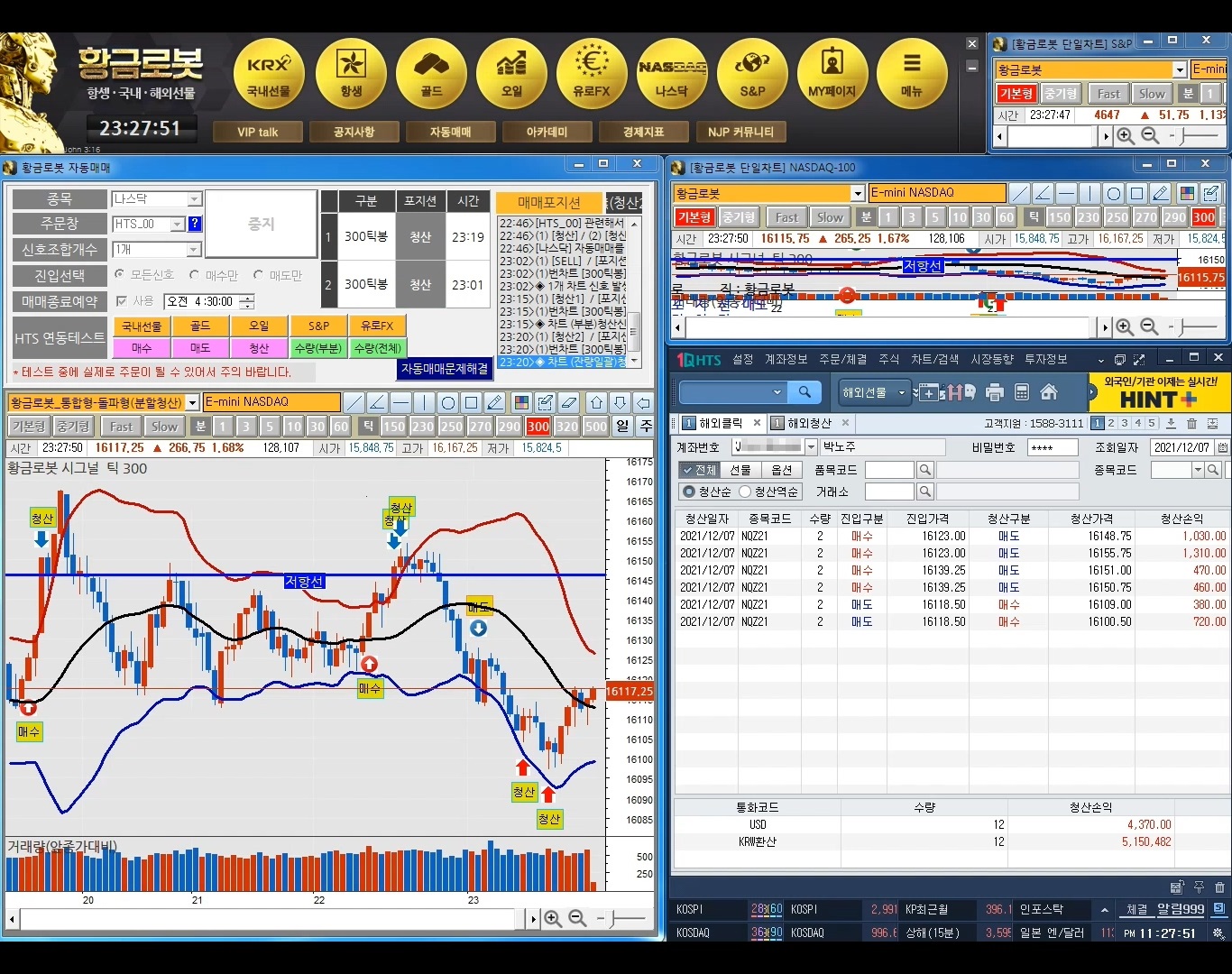Click the printer icon in 1QHTS toolbar
This screenshot has height=974, width=1232.
[995, 392]
